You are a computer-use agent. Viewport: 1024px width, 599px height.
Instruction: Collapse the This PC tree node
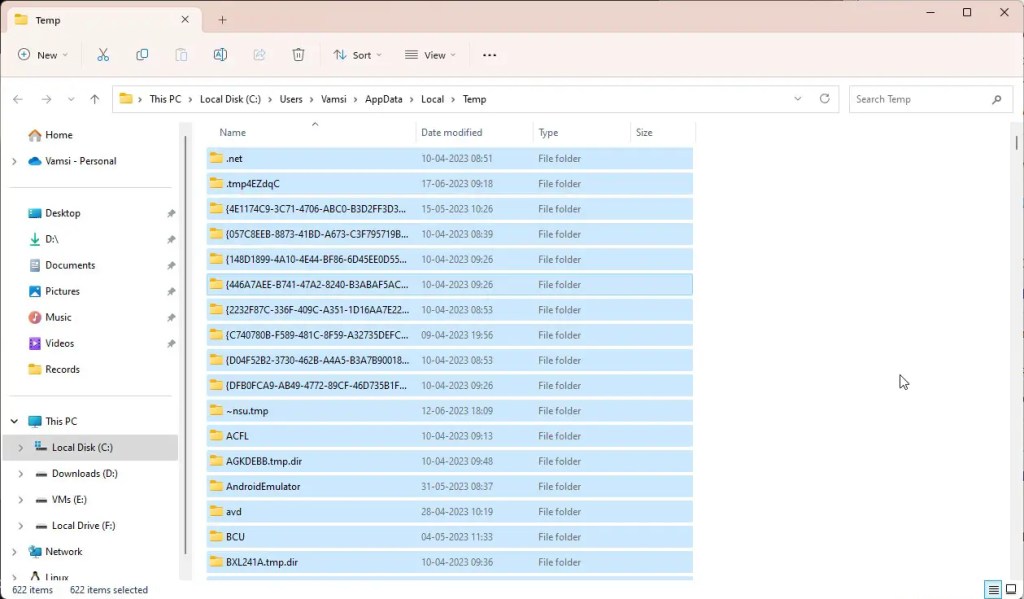tap(14, 421)
